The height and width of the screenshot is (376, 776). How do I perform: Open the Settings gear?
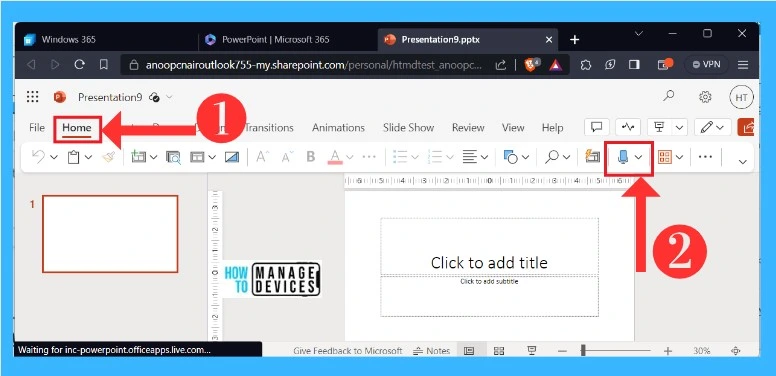pos(705,97)
